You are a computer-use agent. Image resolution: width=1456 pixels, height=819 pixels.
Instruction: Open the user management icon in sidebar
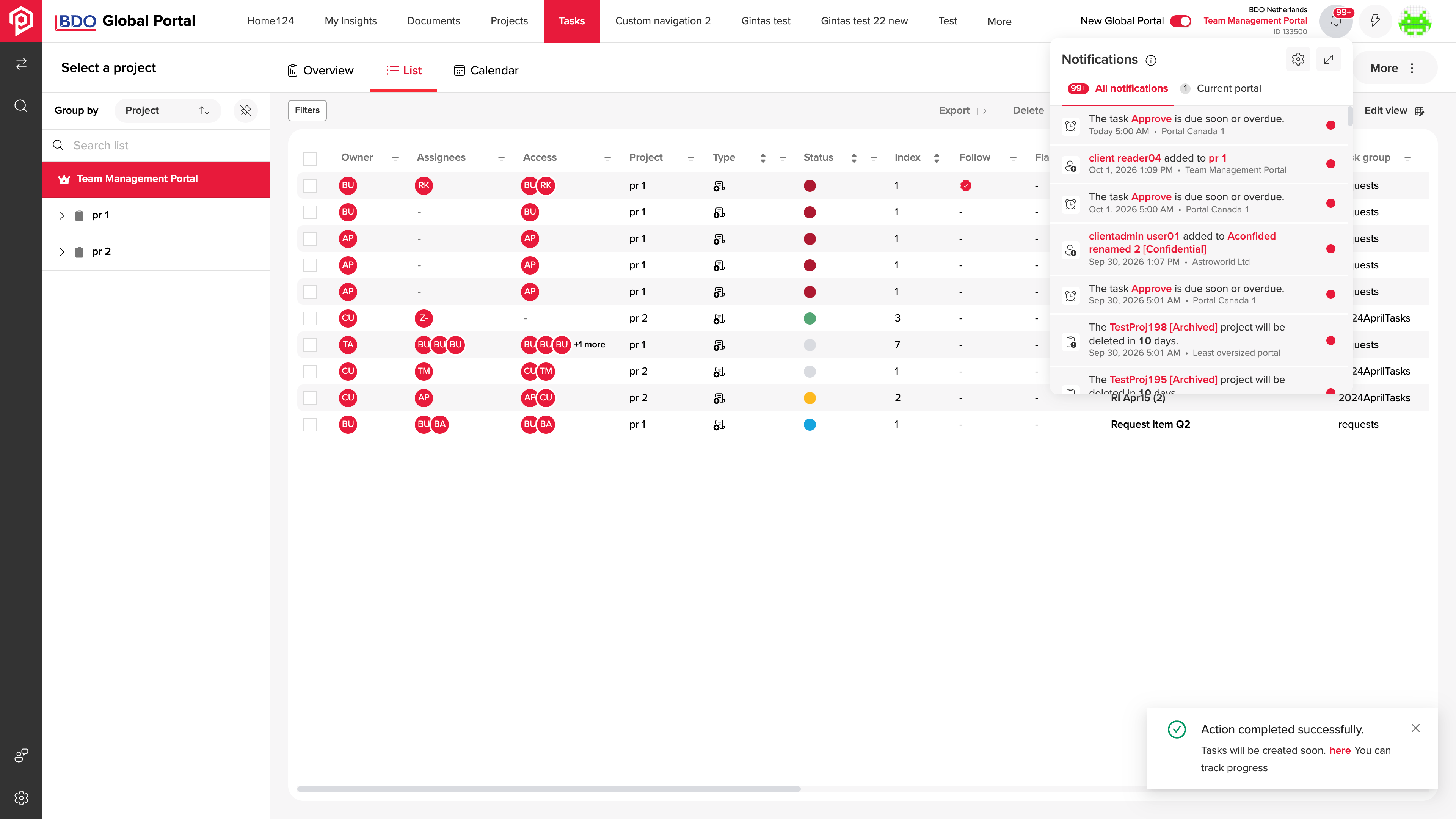[21, 755]
